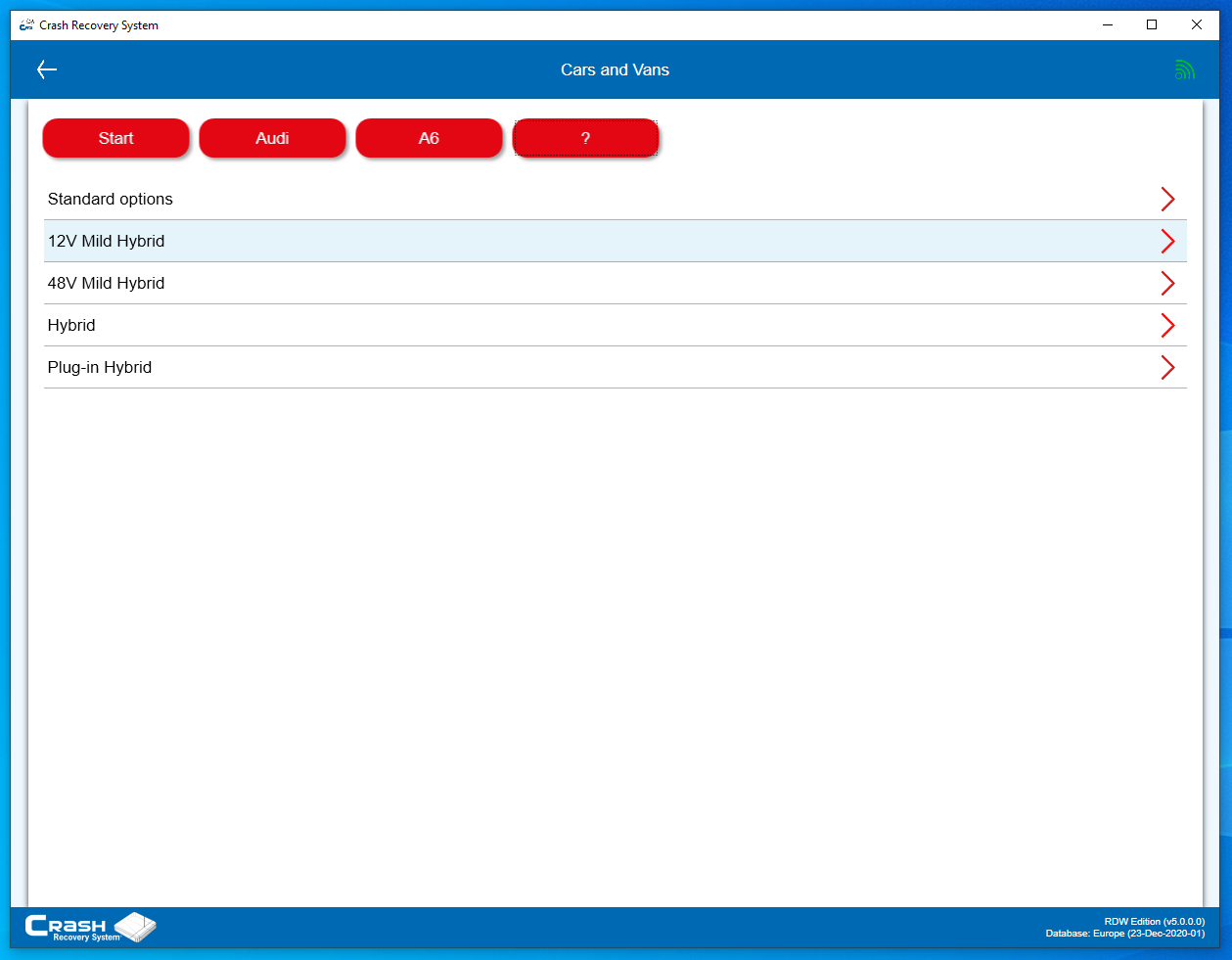Close the Crash Recovery System window
The height and width of the screenshot is (960, 1232).
1197,25
